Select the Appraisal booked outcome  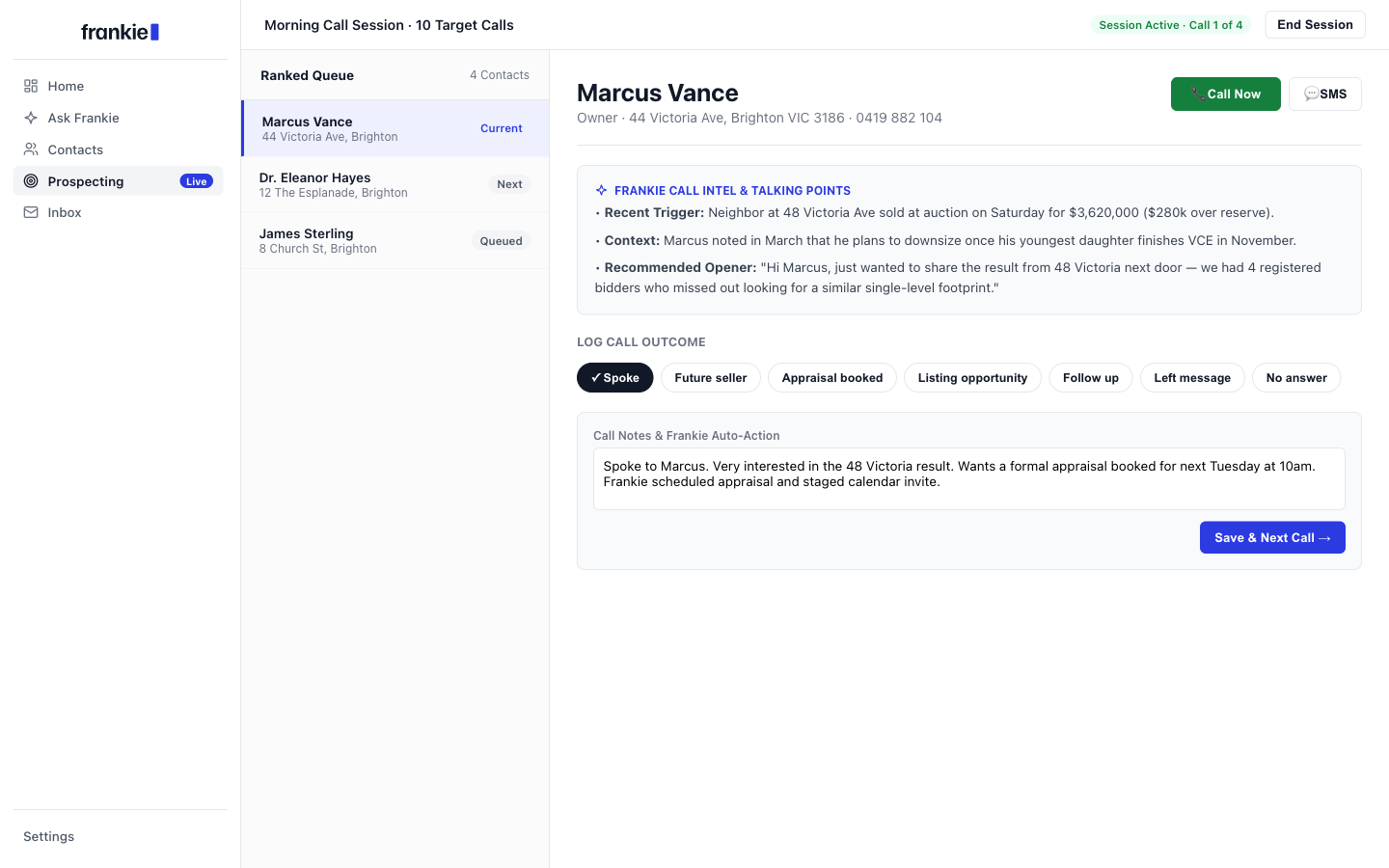coord(832,378)
